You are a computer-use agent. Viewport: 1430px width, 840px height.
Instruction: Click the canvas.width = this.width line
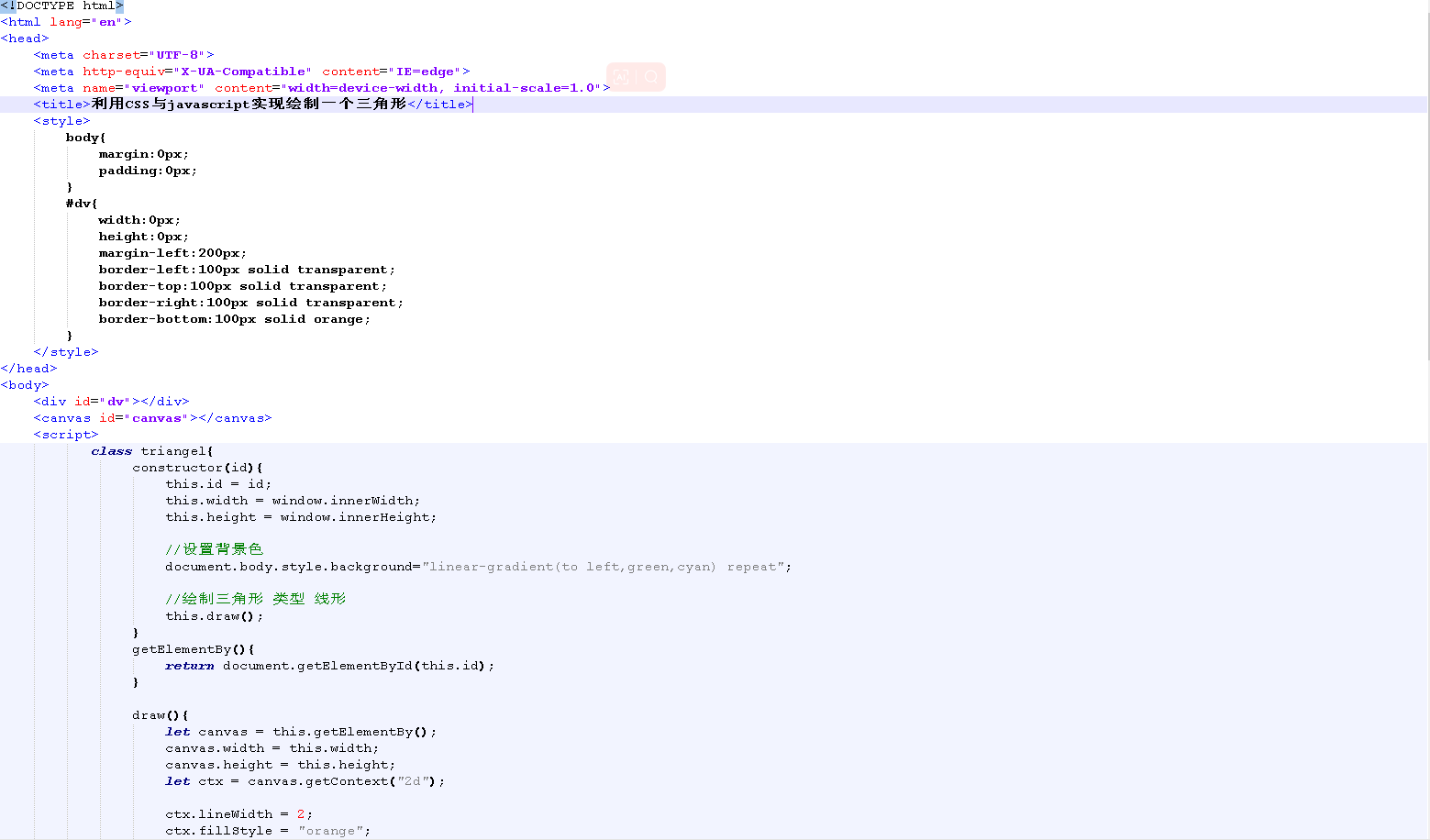pos(272,748)
